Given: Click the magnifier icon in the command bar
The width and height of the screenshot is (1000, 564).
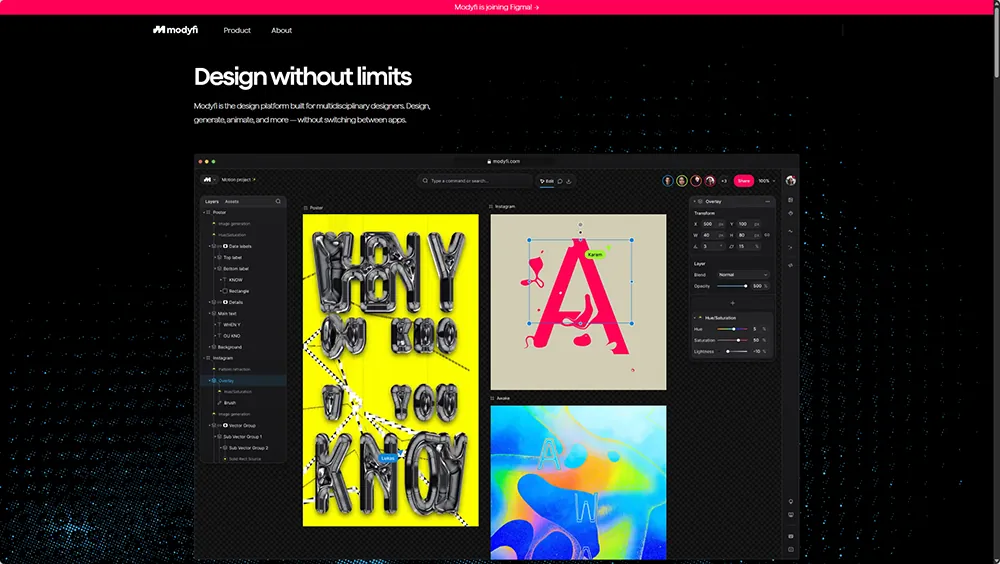Looking at the screenshot, I should point(425,181).
